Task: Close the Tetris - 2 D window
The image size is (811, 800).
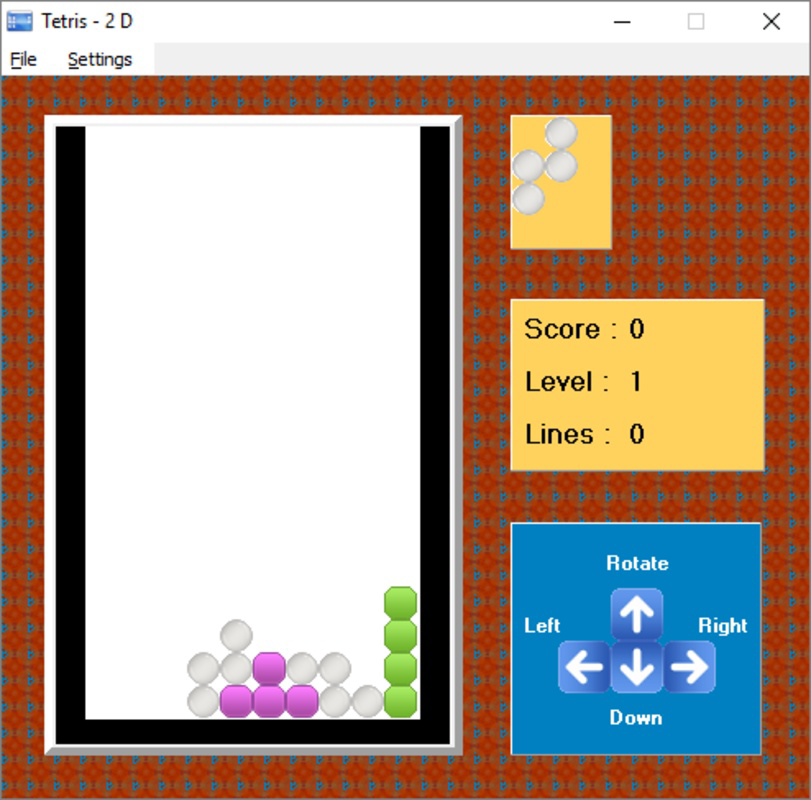Action: click(771, 22)
